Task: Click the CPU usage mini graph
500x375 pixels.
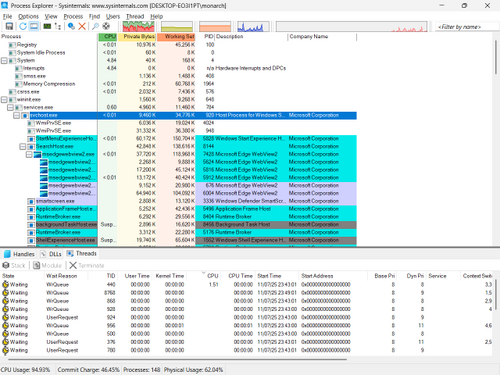Action: tap(138, 26)
